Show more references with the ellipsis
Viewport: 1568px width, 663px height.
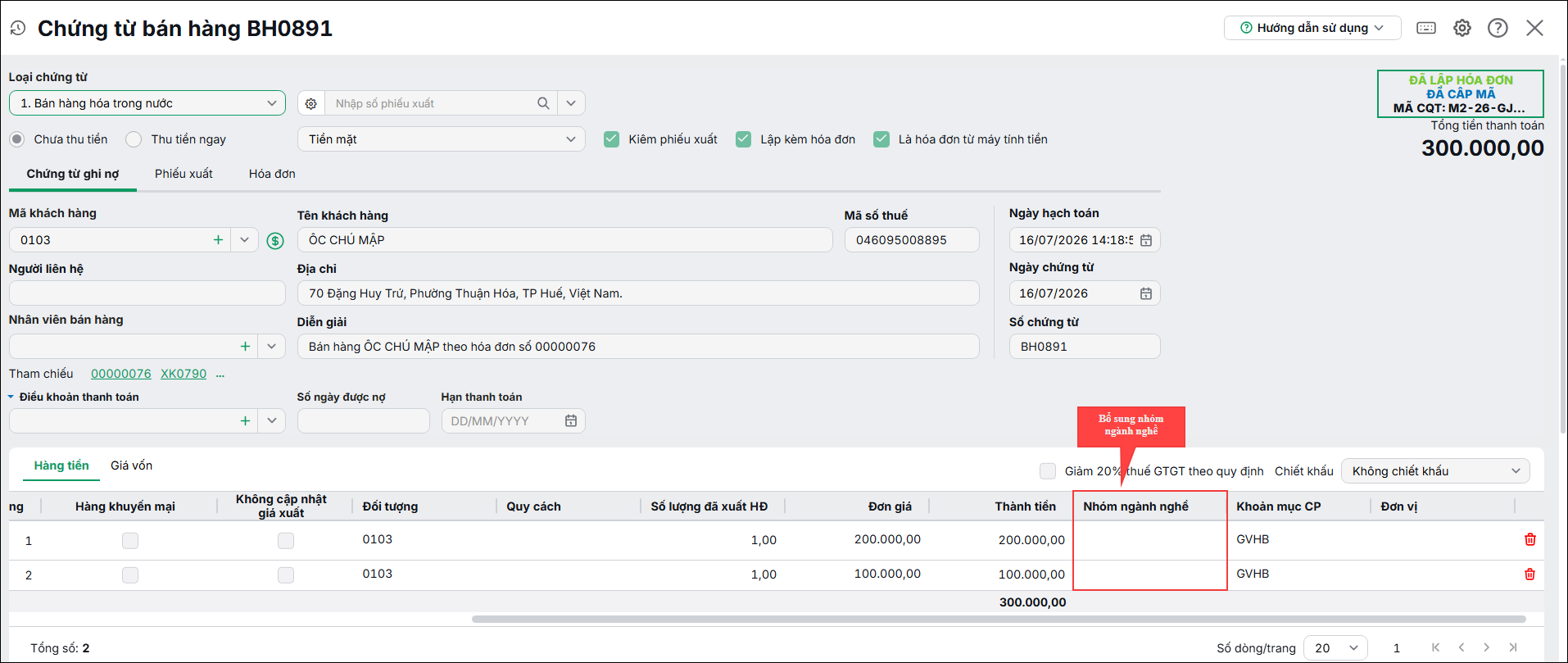point(220,375)
